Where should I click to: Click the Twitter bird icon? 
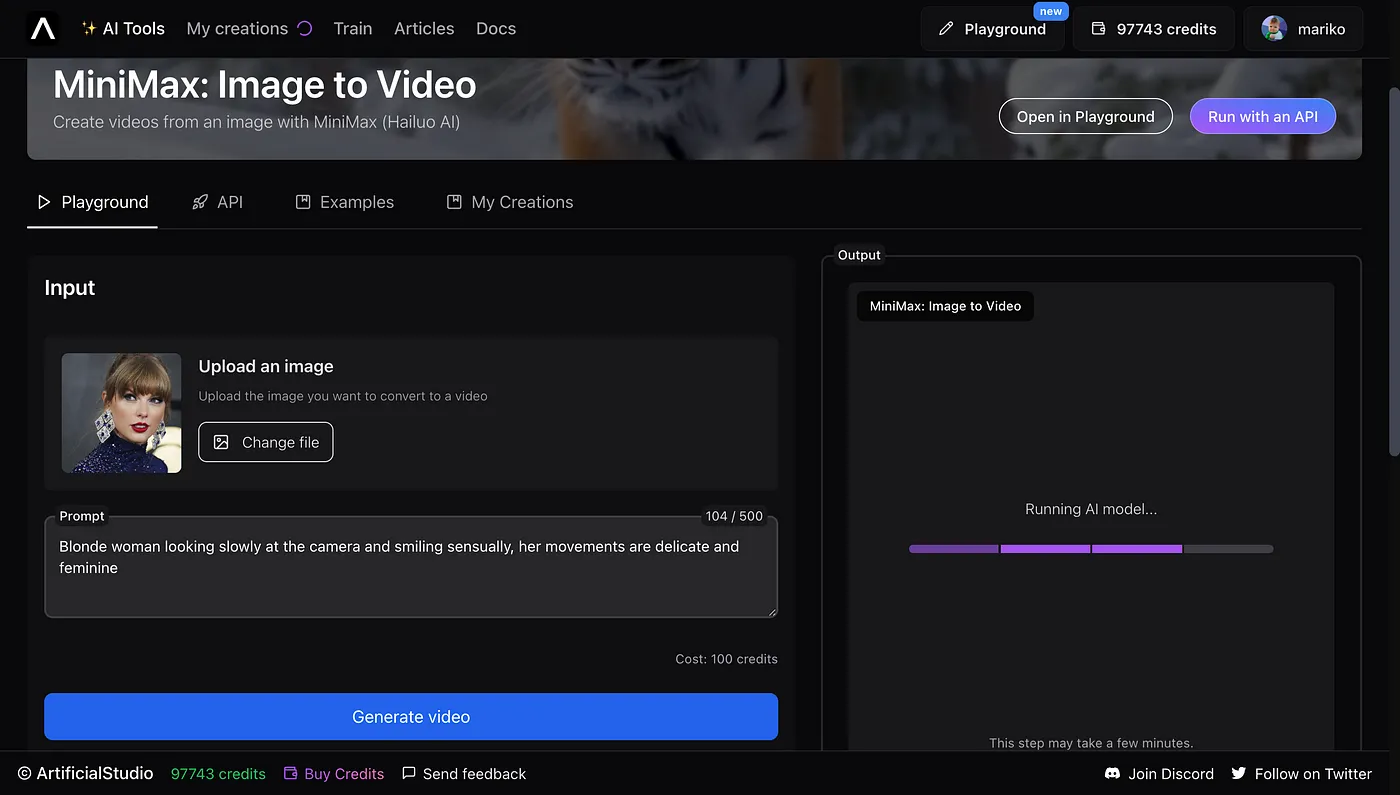click(x=1239, y=773)
